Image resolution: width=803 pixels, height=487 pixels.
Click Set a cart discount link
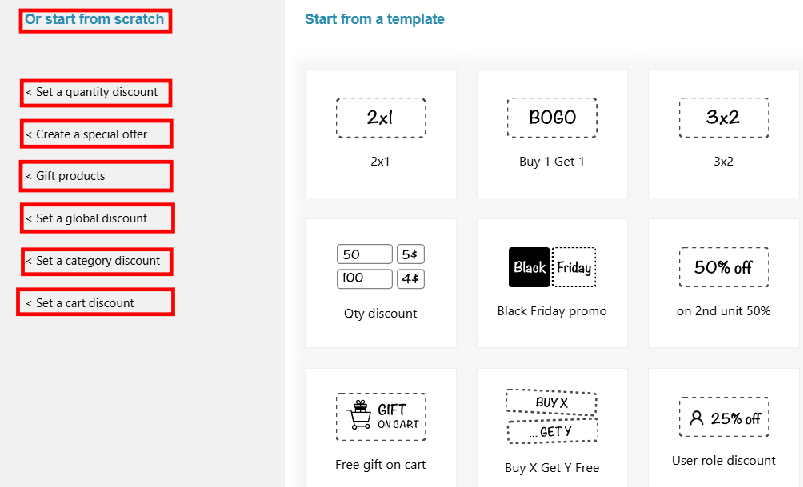tap(96, 303)
